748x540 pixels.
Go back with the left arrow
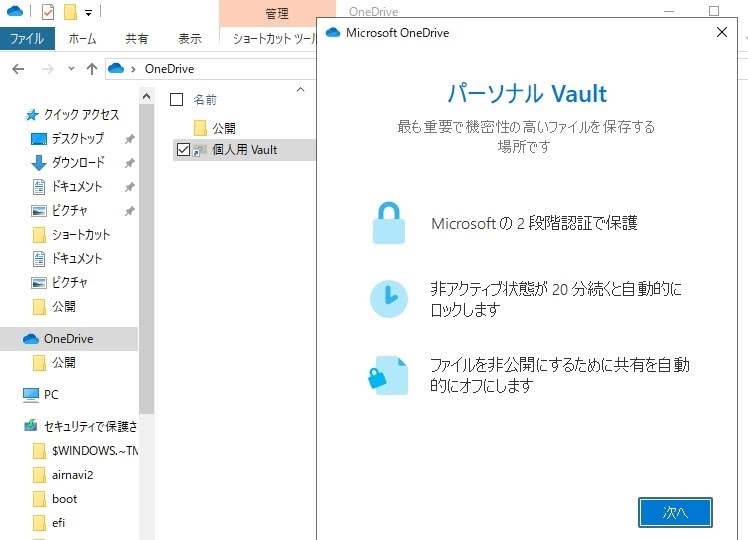(x=18, y=69)
